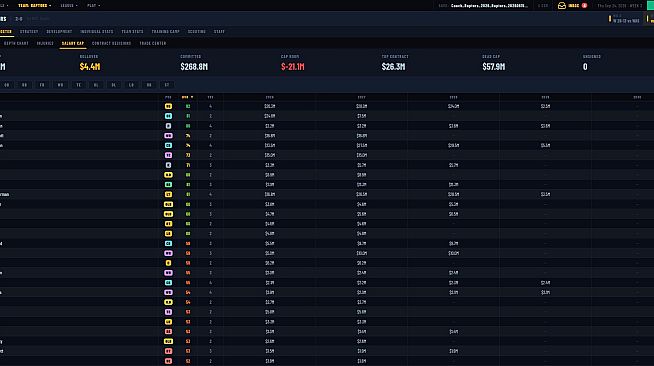Expand the League dropdown menu

pyautogui.click(x=69, y=5)
